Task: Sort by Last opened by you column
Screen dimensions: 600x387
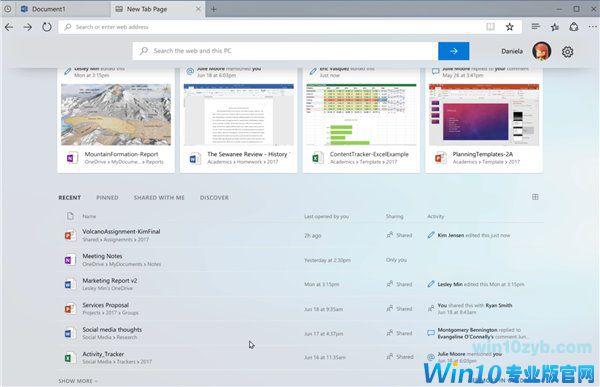Action: pyautogui.click(x=326, y=216)
